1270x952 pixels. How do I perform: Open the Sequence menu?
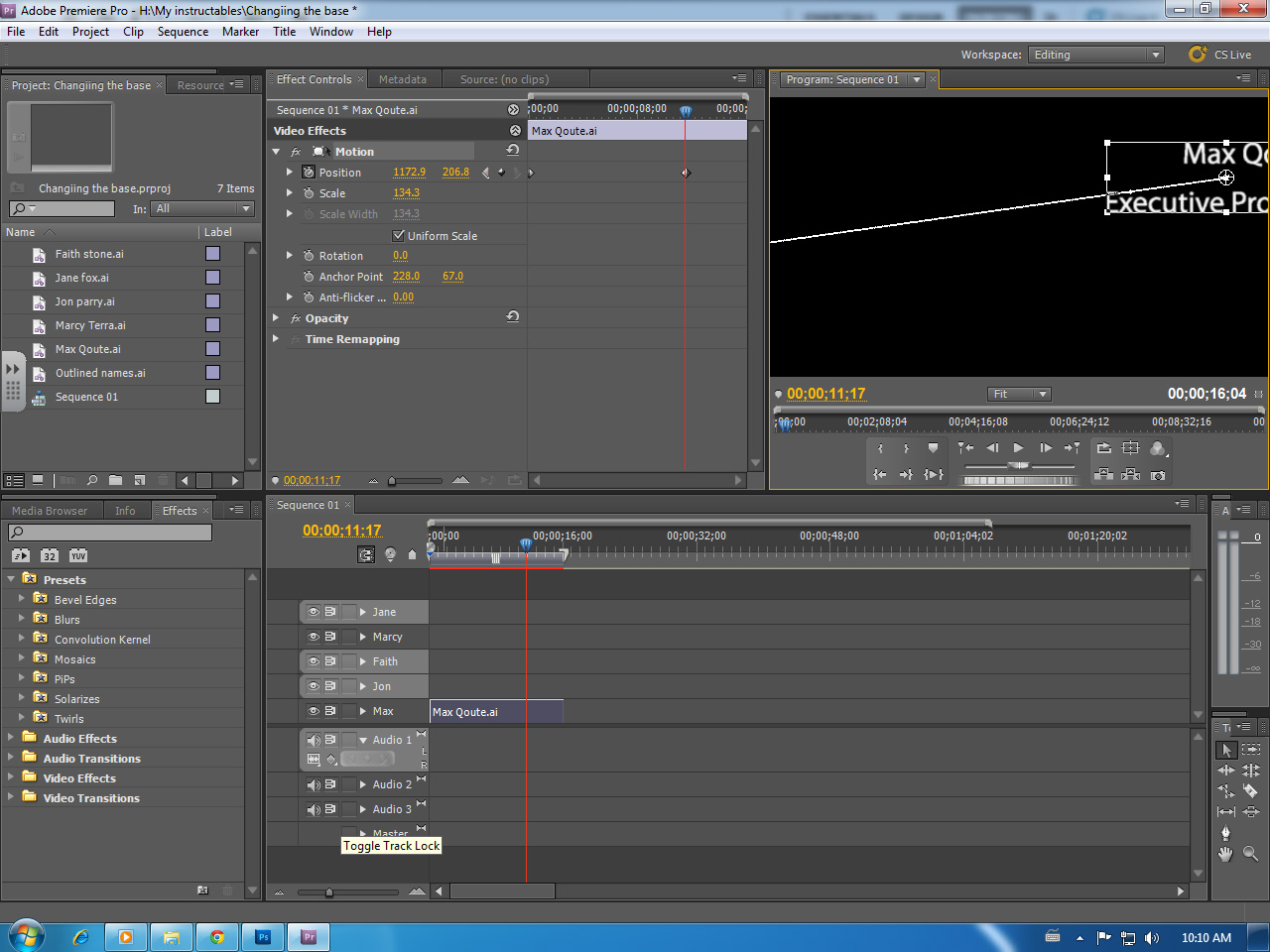pyautogui.click(x=183, y=32)
